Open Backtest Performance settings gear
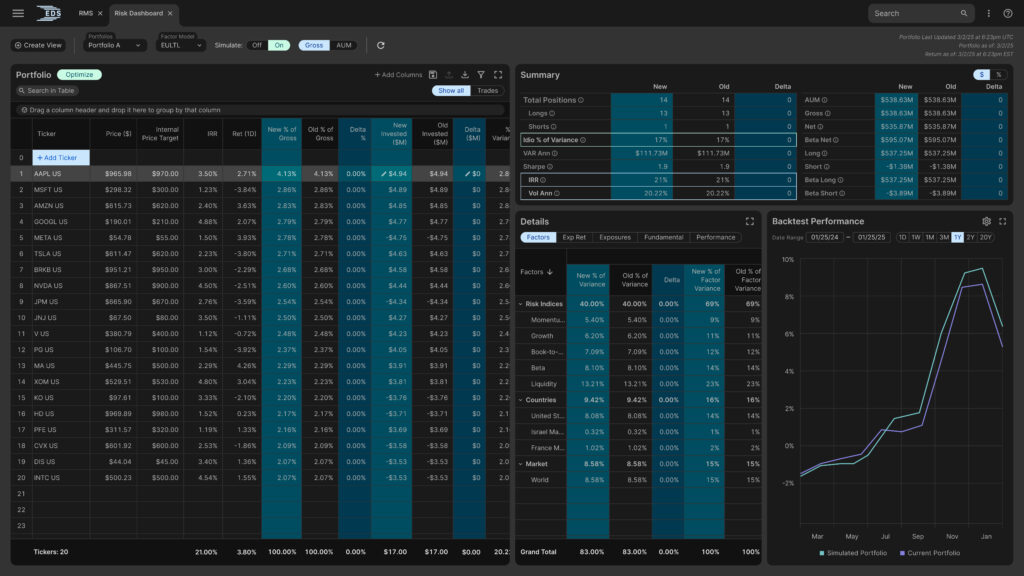Image resolution: width=1024 pixels, height=576 pixels. (986, 221)
